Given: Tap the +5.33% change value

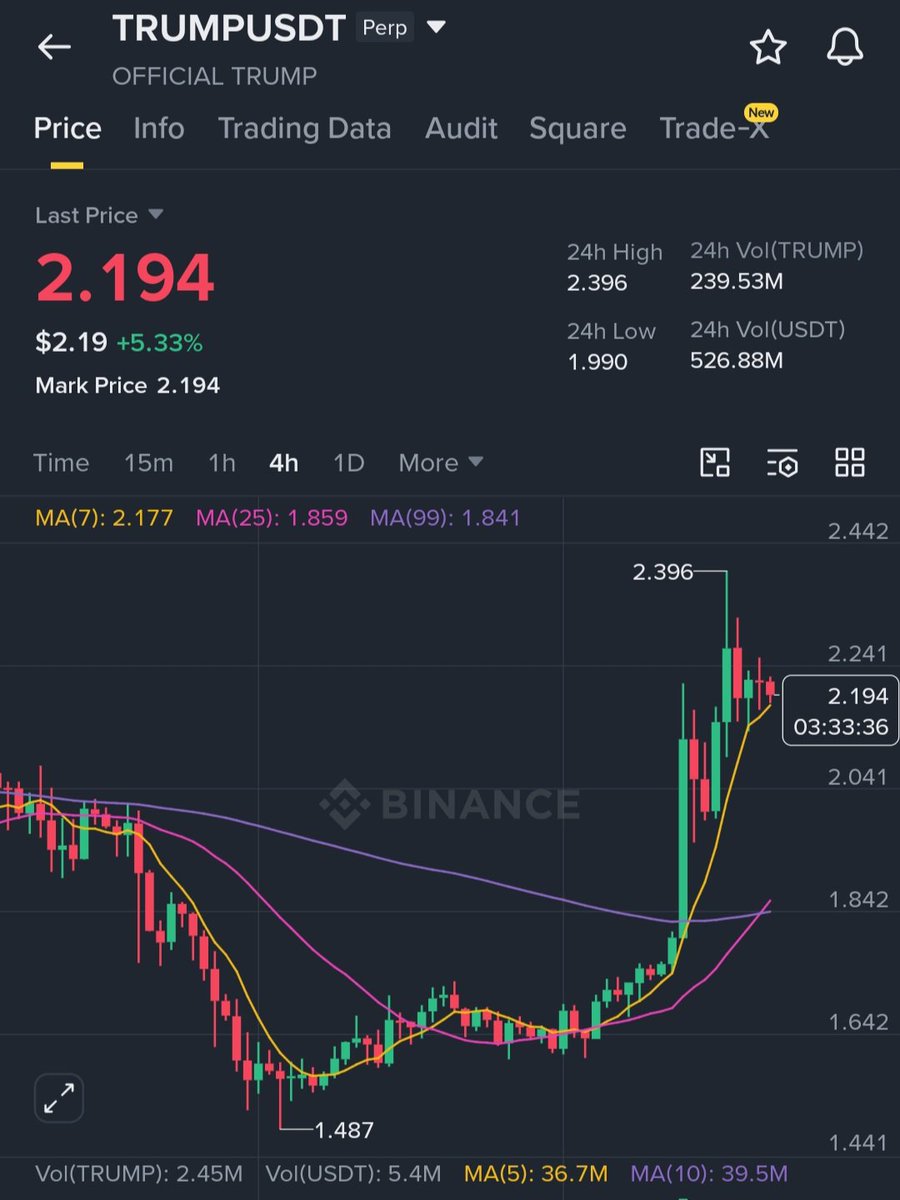Looking at the screenshot, I should click(159, 343).
